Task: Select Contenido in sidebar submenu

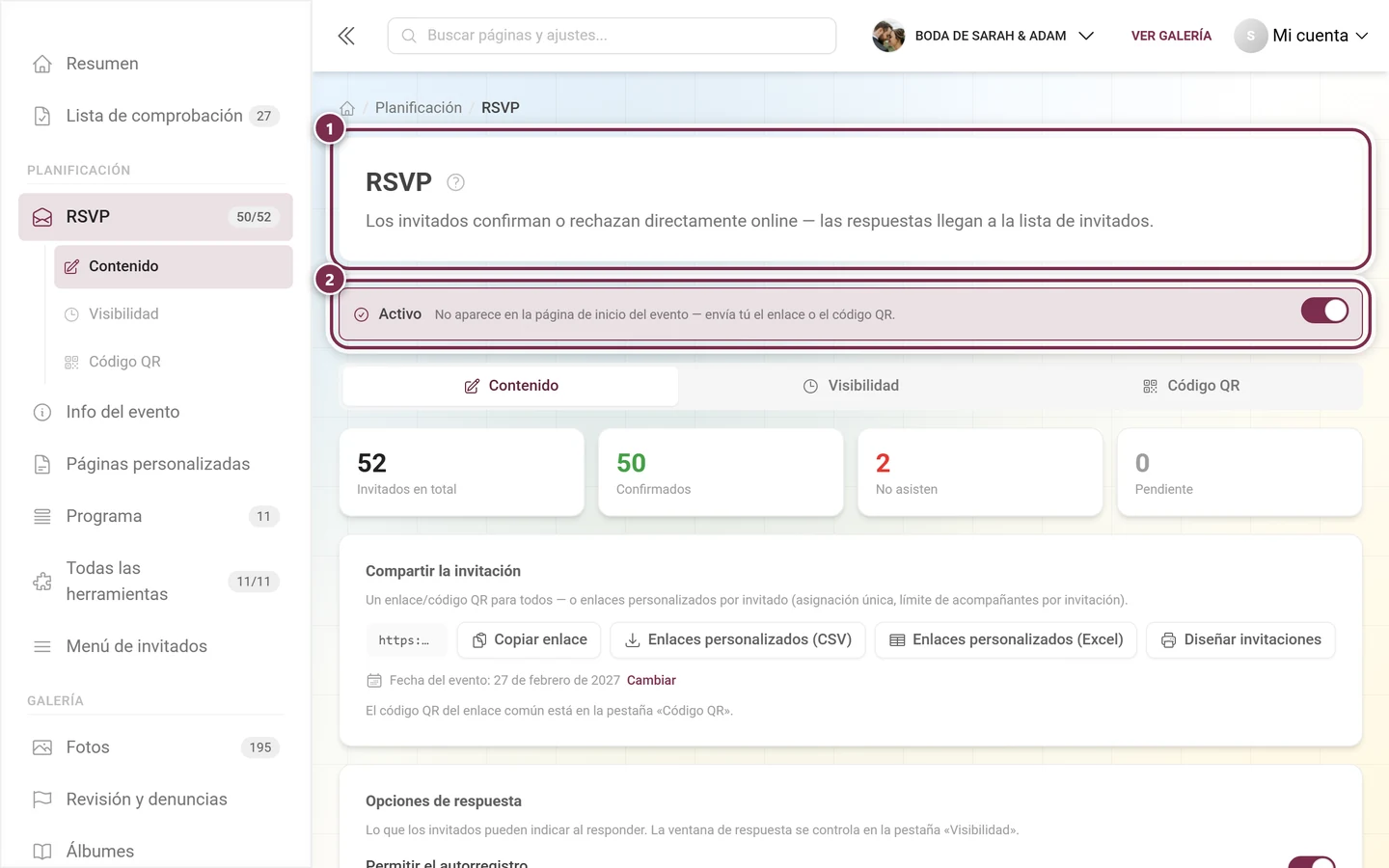Action: point(174,266)
